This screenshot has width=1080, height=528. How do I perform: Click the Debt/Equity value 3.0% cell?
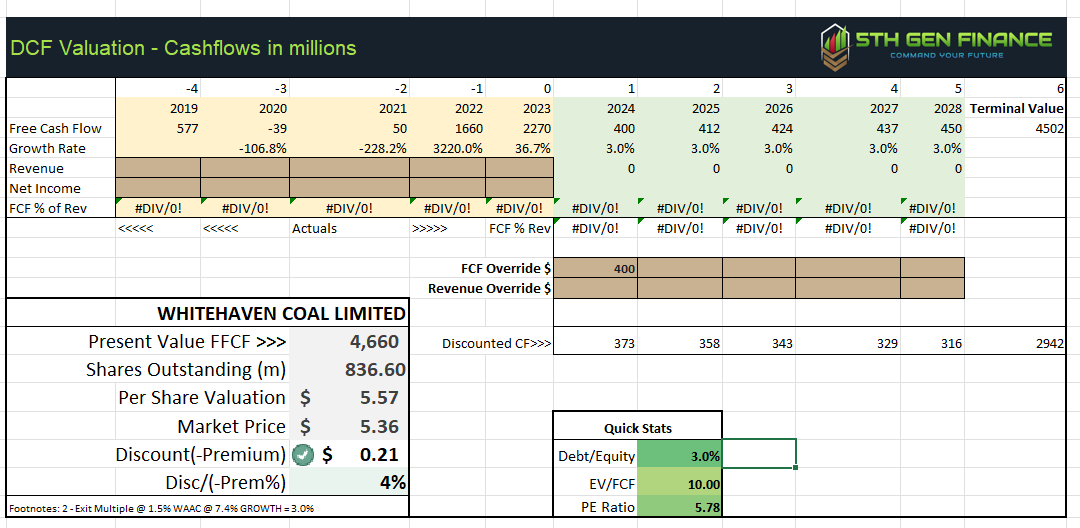point(680,456)
